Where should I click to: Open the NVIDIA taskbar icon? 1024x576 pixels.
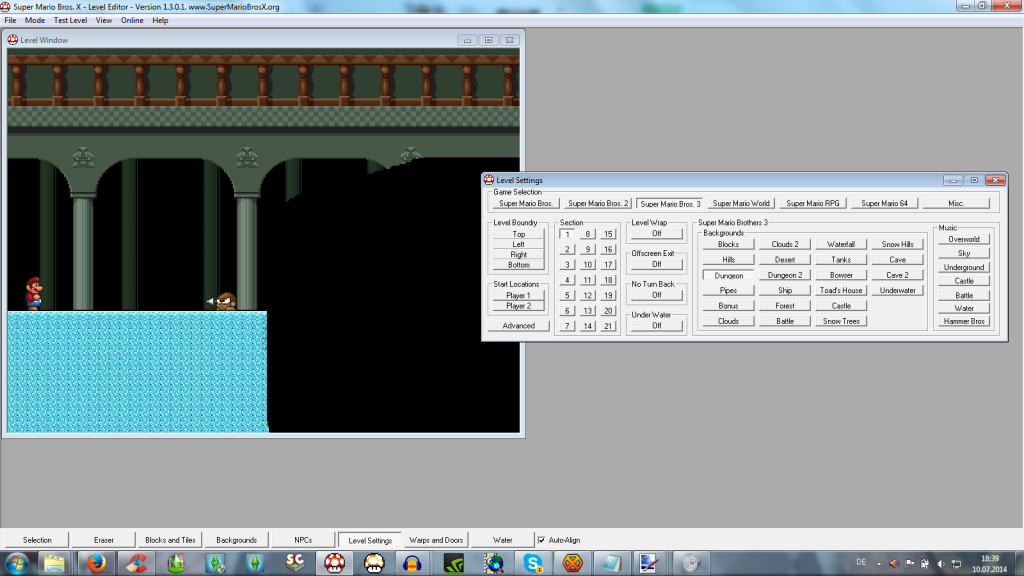[453, 563]
